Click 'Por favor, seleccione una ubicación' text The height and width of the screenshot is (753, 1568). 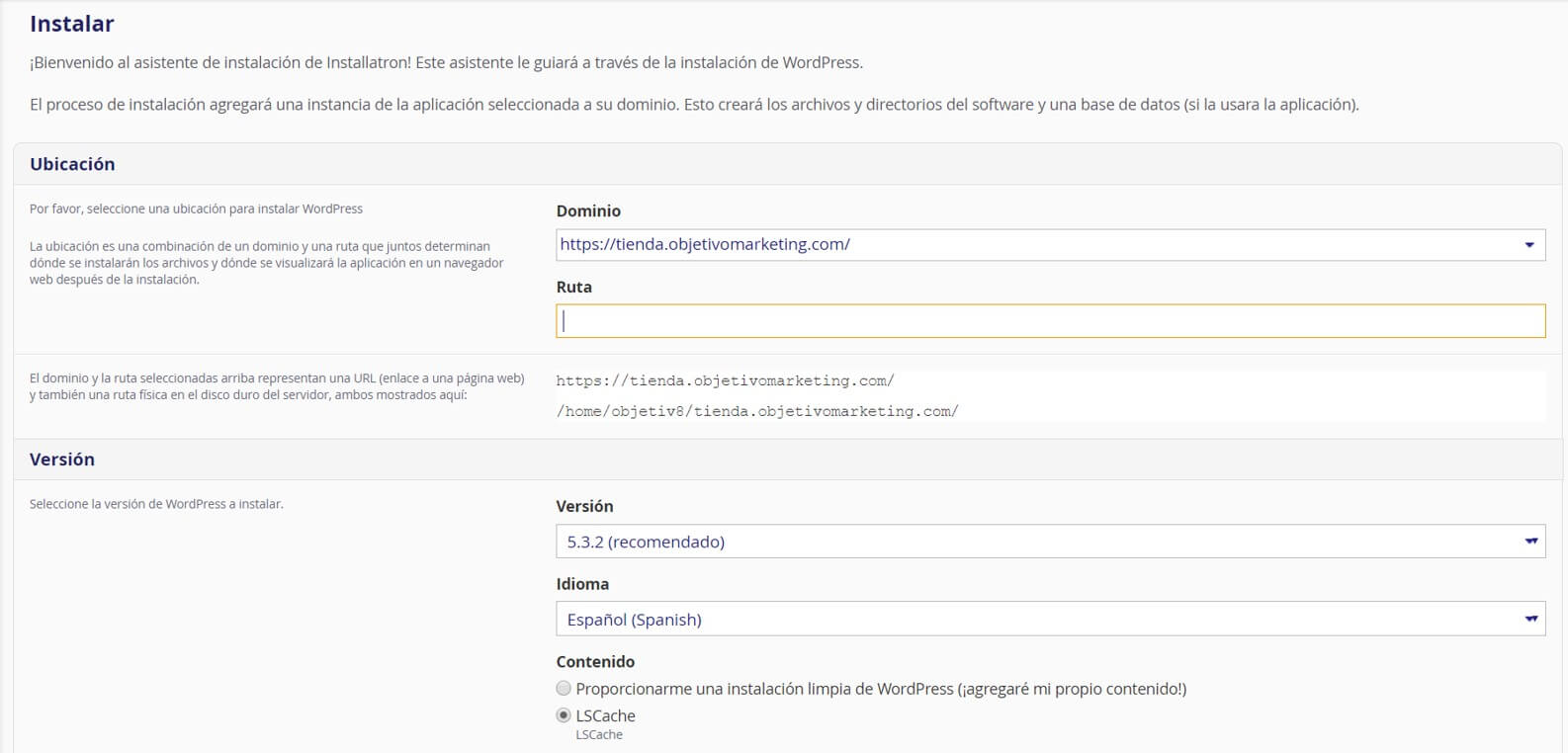pos(196,209)
